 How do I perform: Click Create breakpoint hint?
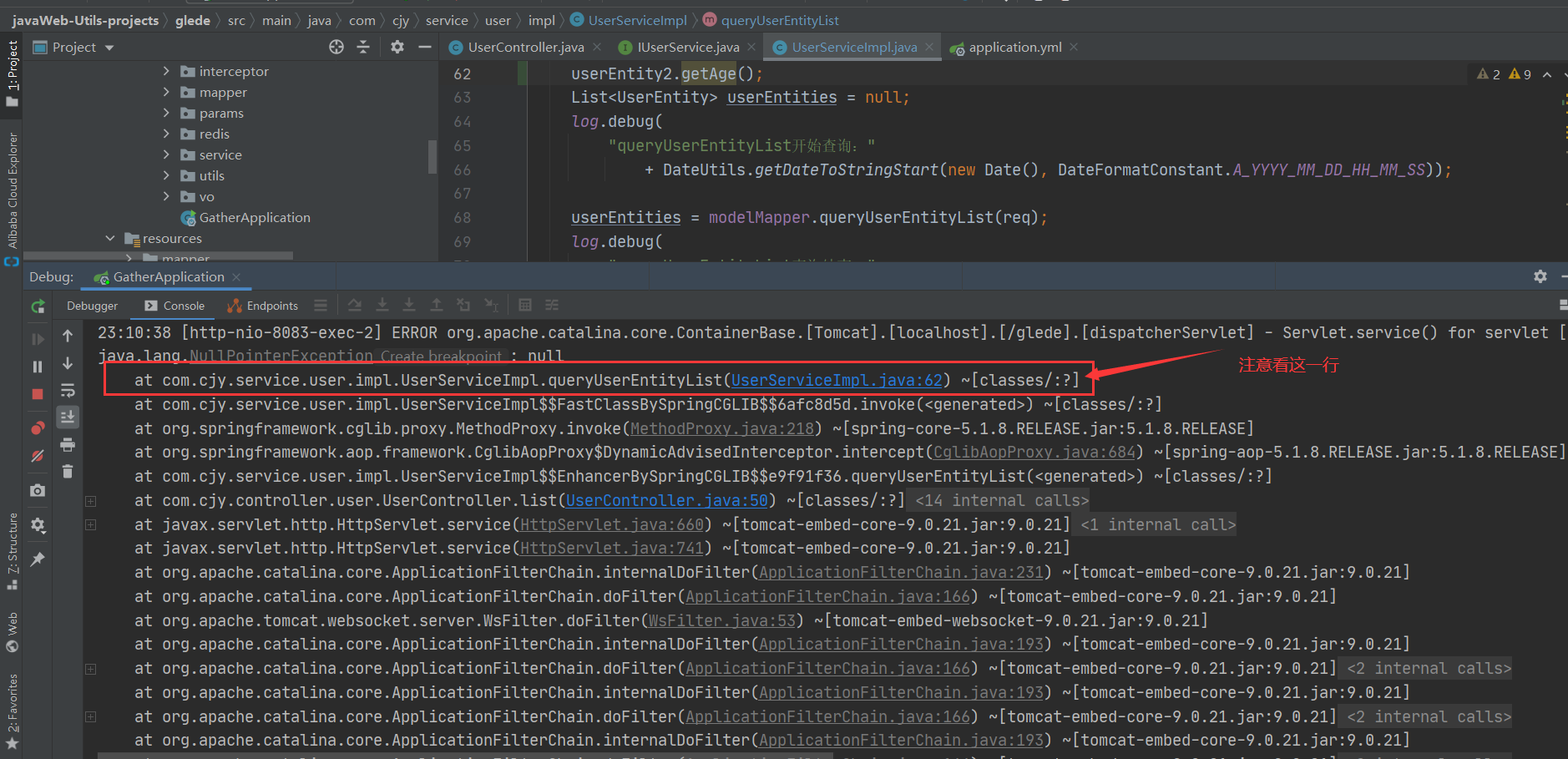point(441,356)
